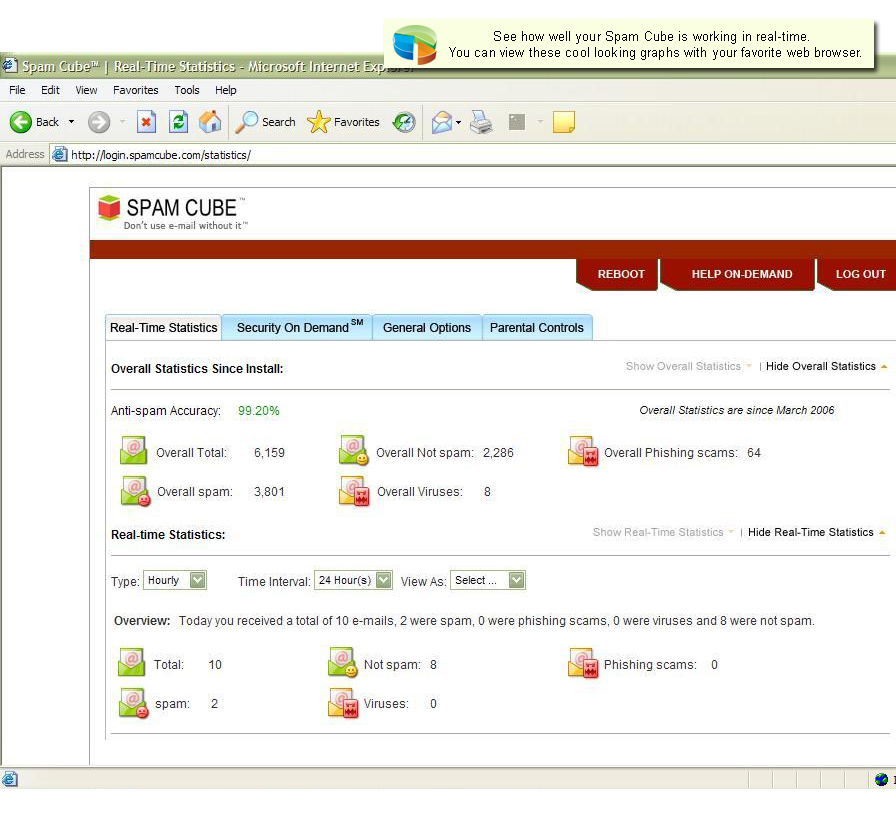Viewport: 896px width, 830px height.
Task: Click the Phishing scams envelope icon
Action: [x=583, y=662]
